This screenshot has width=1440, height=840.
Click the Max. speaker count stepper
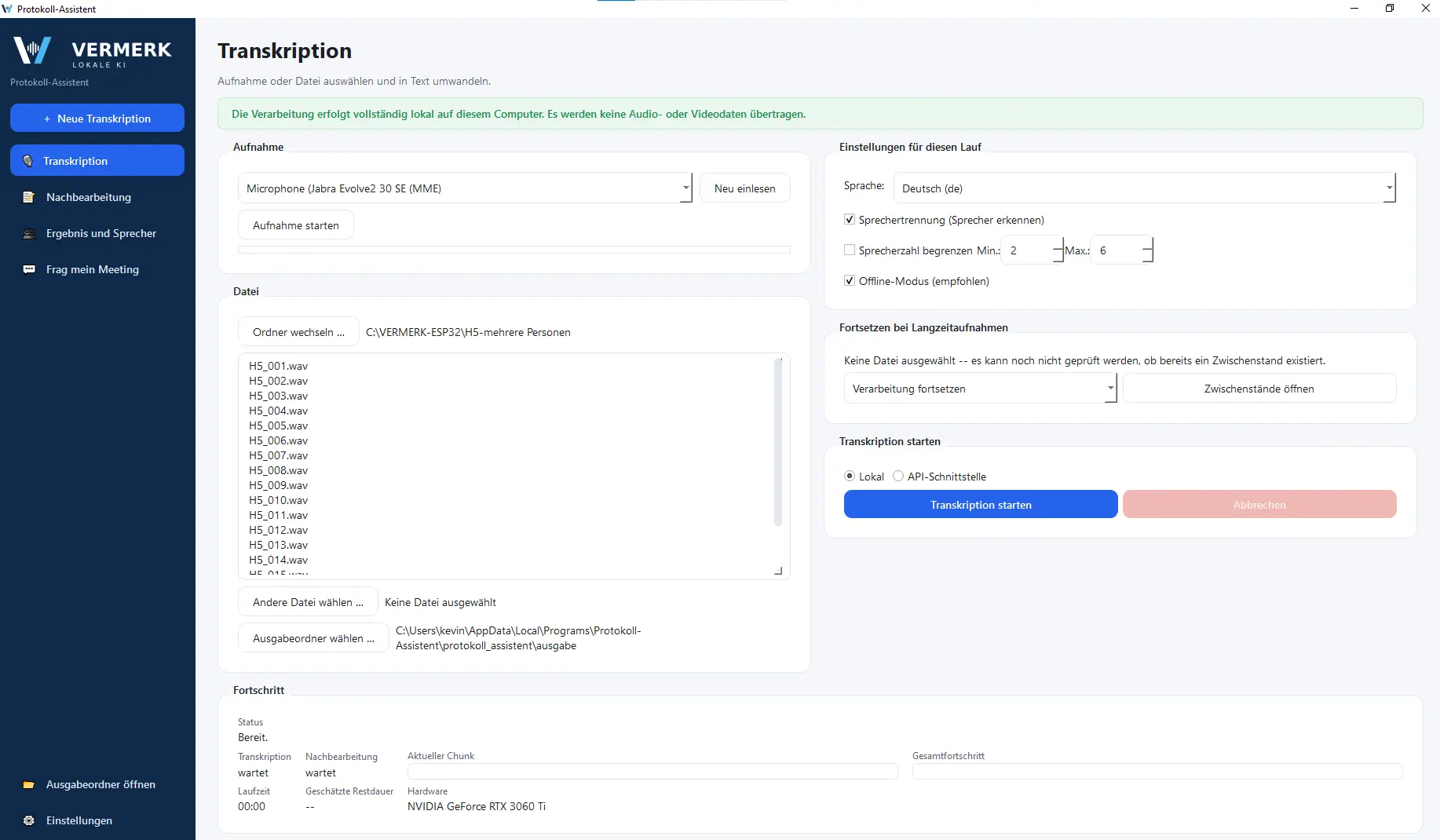point(1122,250)
